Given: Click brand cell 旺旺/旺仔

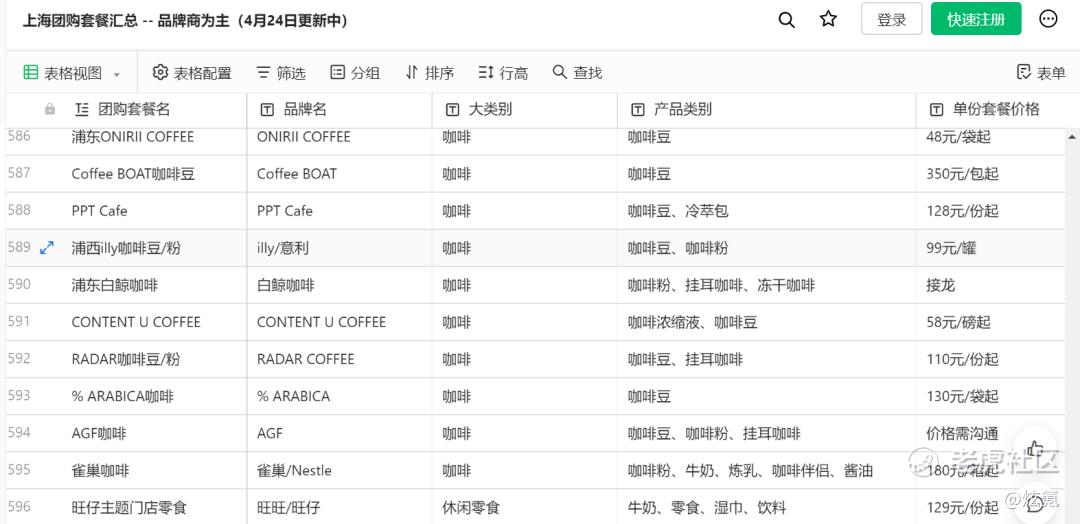Looking at the screenshot, I should (x=289, y=509).
